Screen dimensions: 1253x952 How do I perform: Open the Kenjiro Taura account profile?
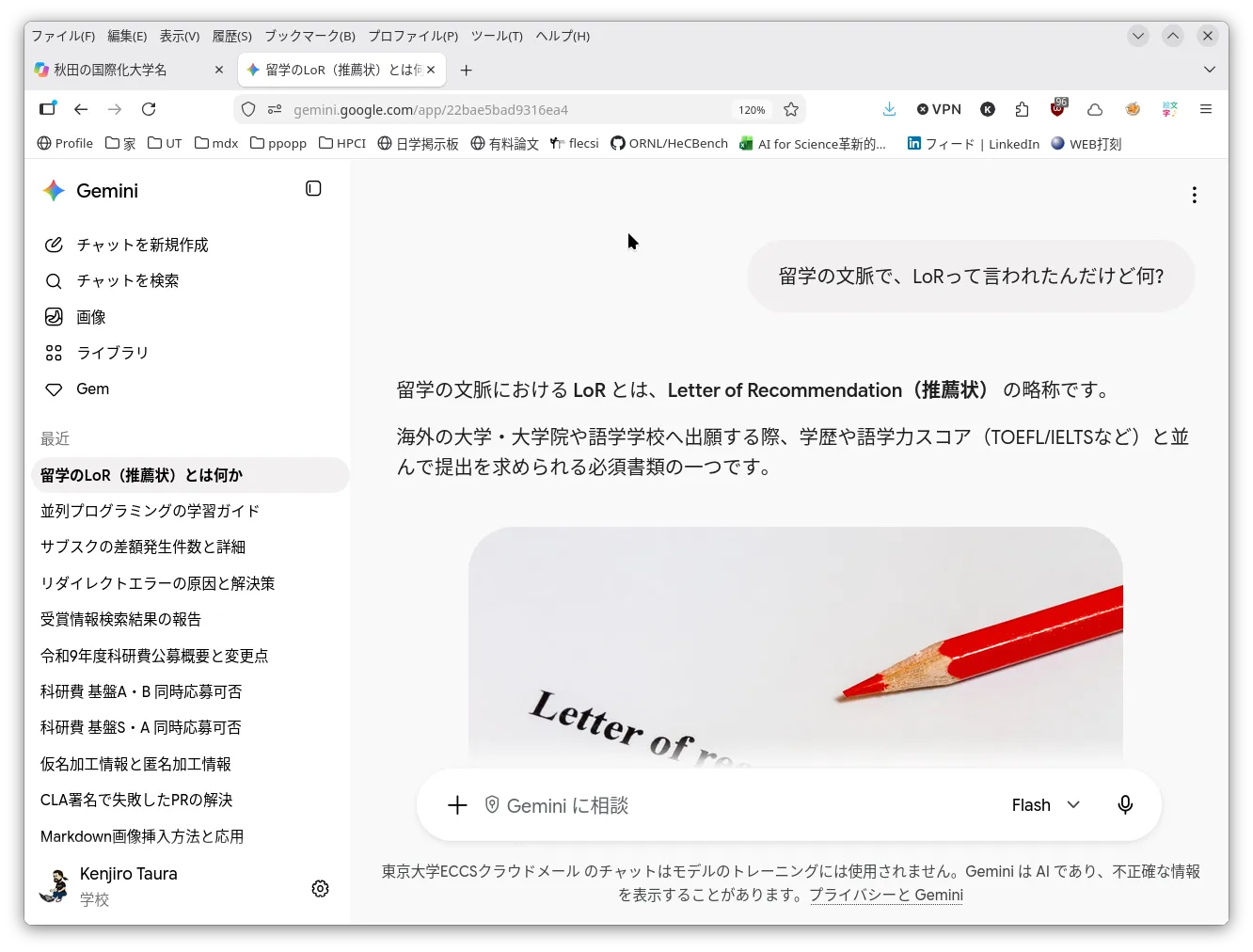pos(108,886)
